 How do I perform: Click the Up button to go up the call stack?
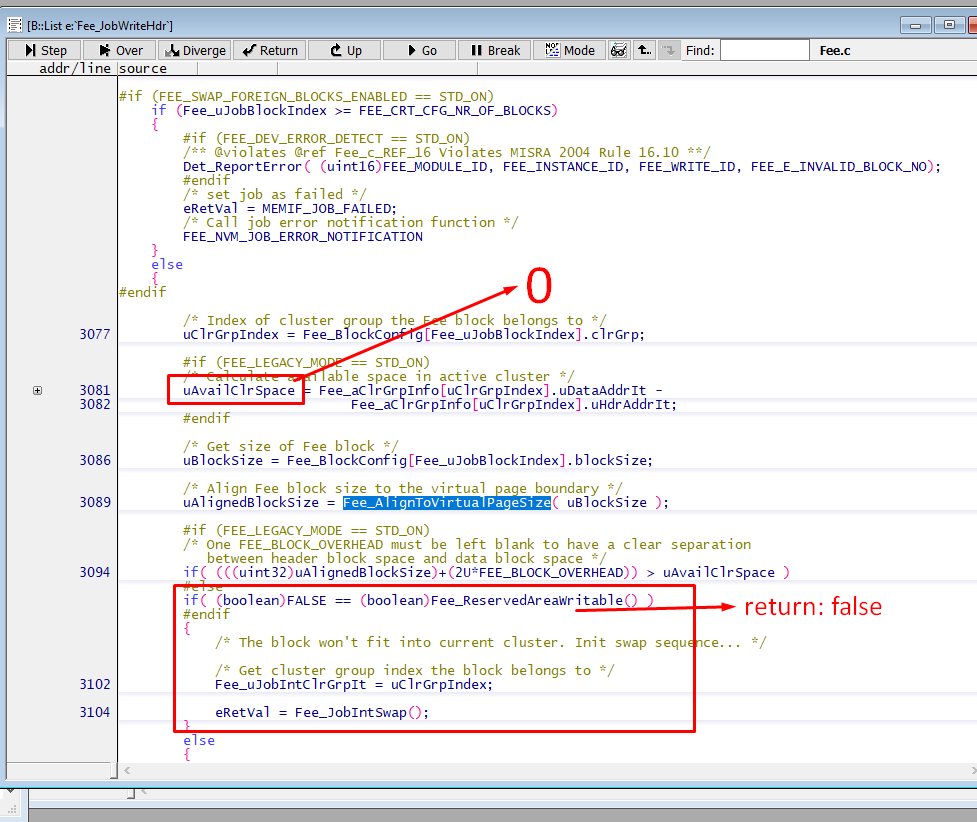pyautogui.click(x=344, y=50)
